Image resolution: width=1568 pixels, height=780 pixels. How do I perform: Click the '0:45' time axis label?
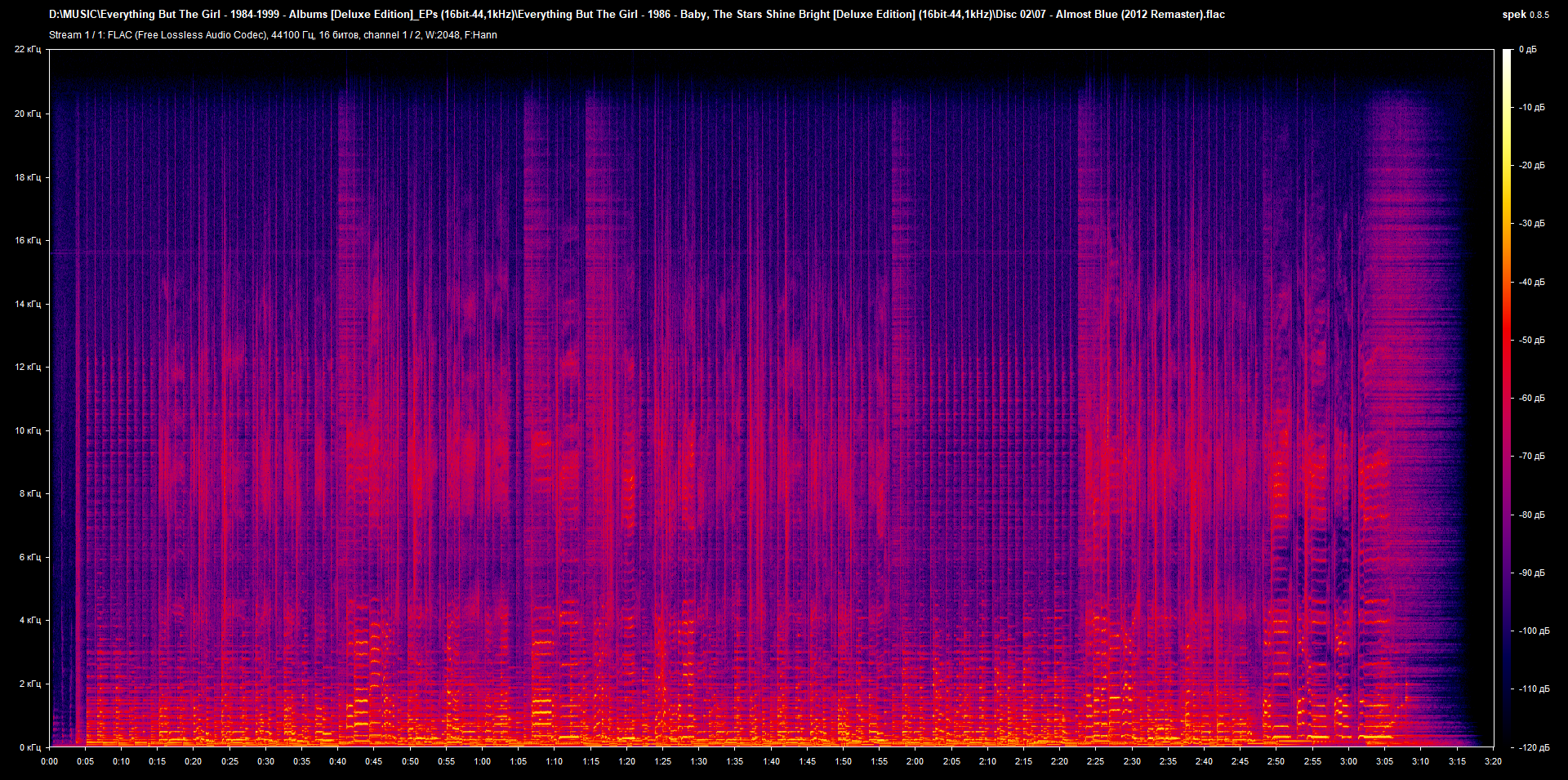click(373, 761)
